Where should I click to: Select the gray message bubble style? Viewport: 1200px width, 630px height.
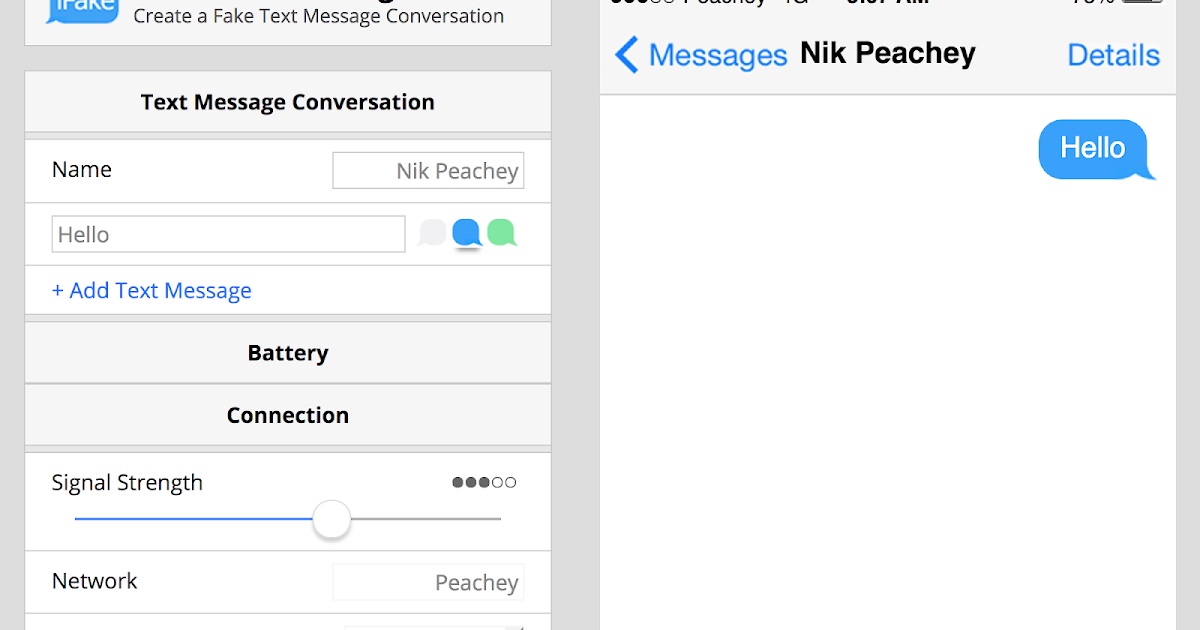pyautogui.click(x=432, y=233)
